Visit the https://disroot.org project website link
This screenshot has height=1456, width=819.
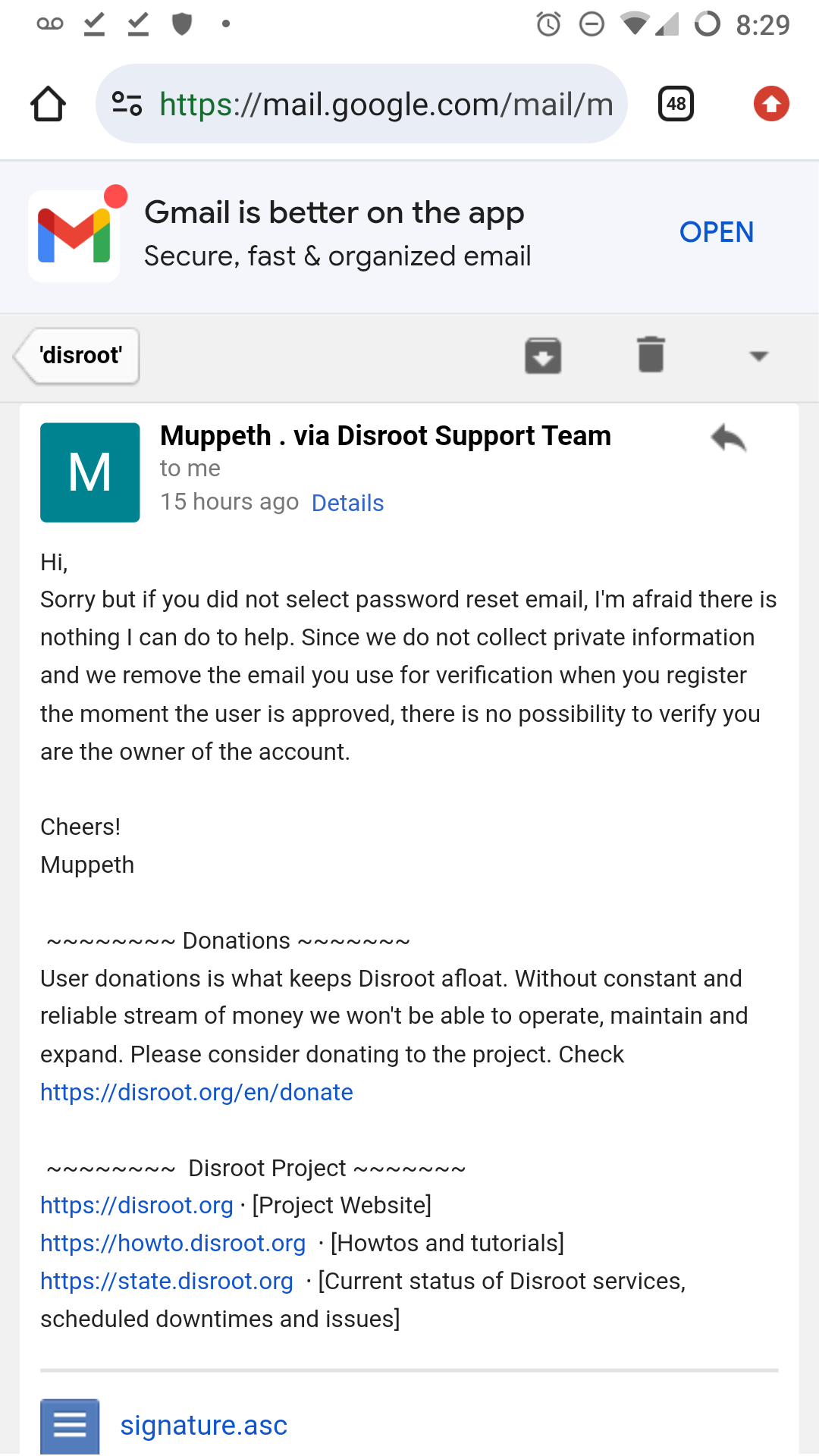tap(136, 1205)
